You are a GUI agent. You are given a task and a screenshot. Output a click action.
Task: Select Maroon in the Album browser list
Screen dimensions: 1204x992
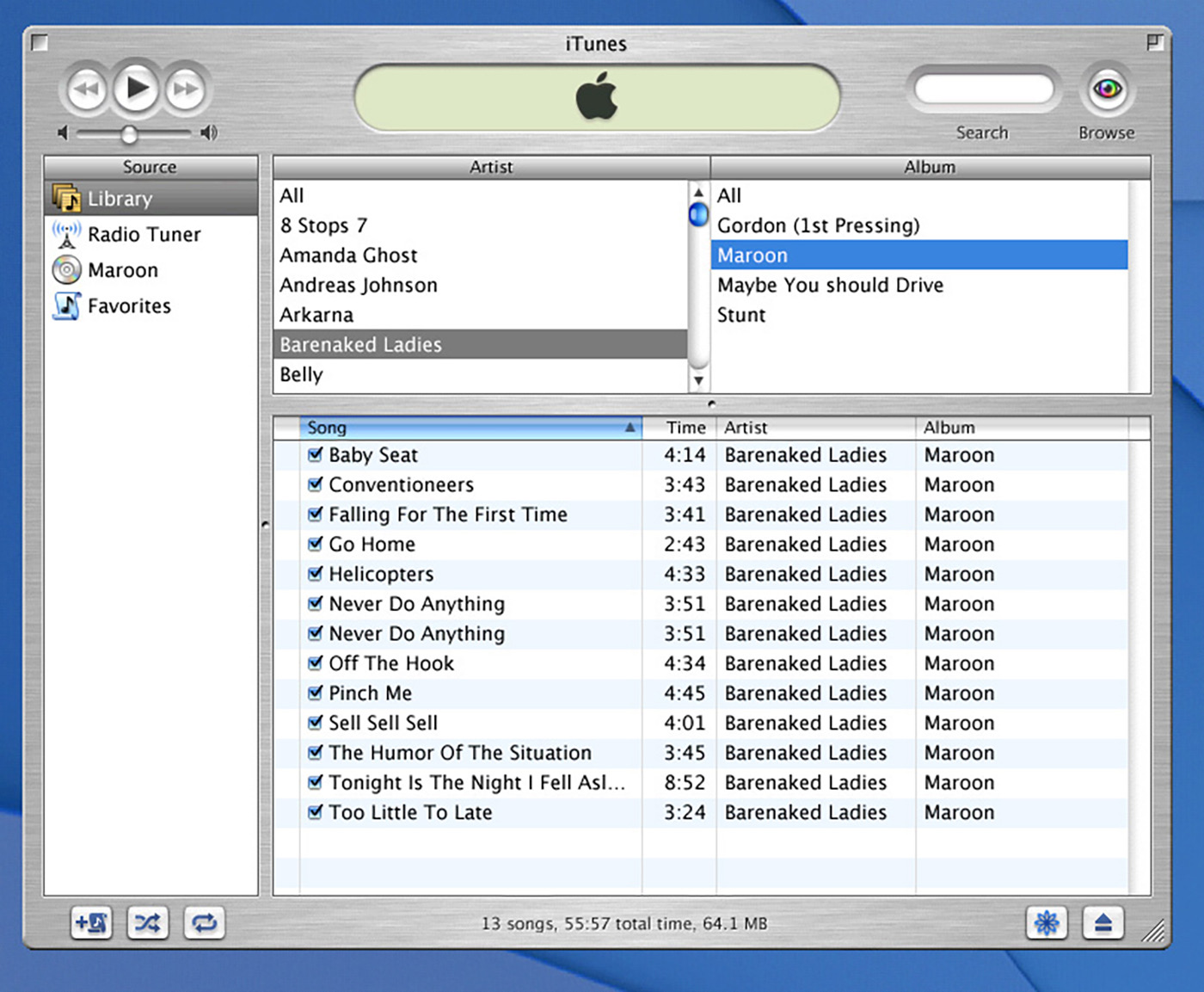coord(920,255)
